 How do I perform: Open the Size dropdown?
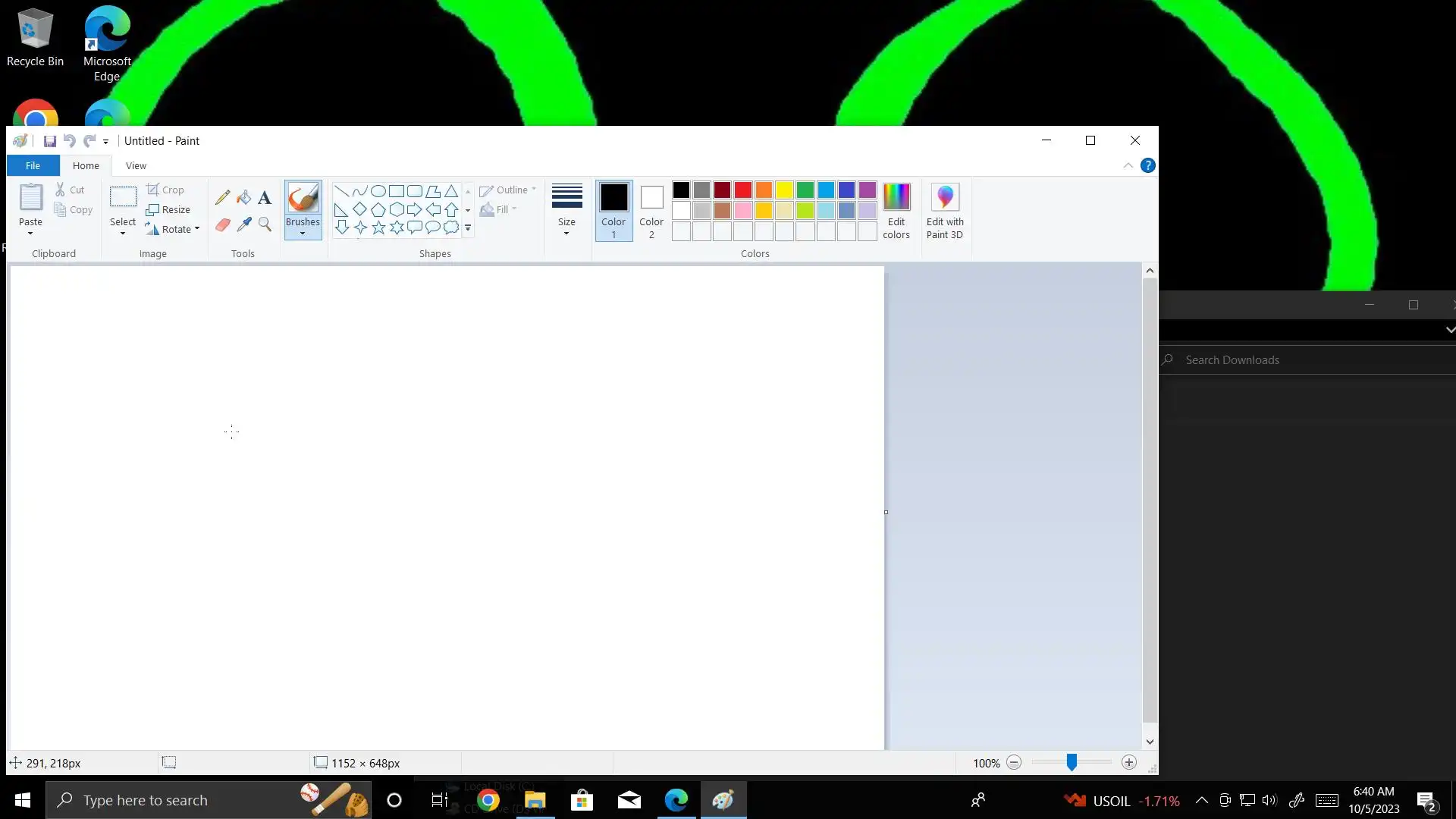(x=566, y=211)
